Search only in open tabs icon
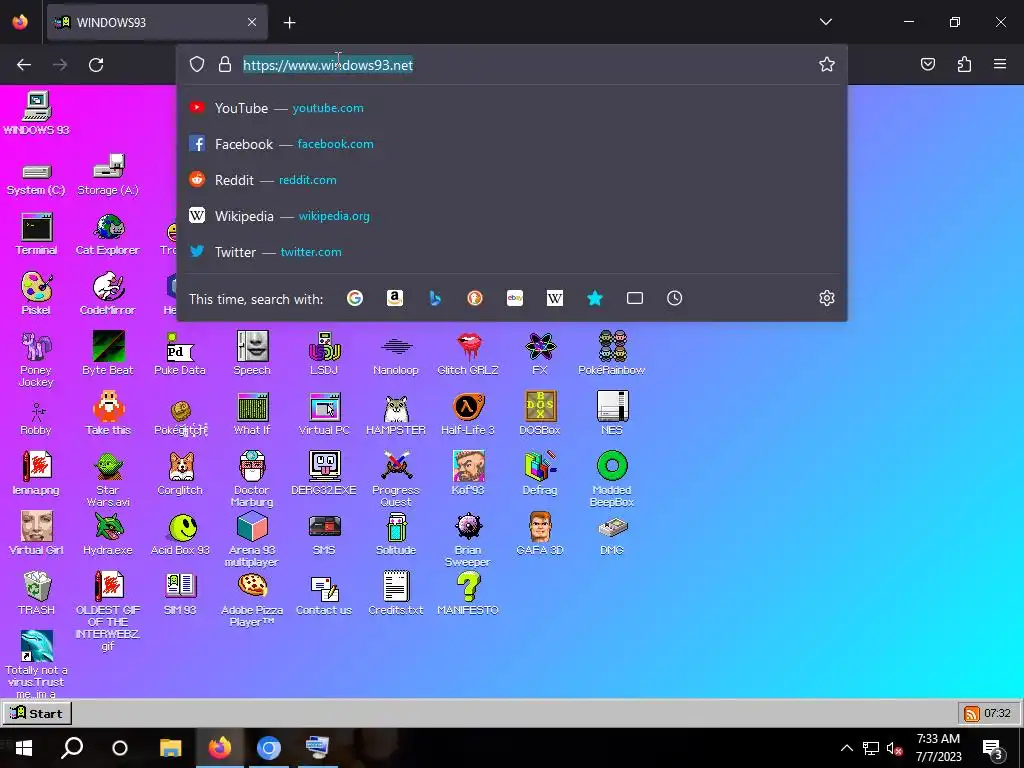The width and height of the screenshot is (1024, 768). [635, 298]
